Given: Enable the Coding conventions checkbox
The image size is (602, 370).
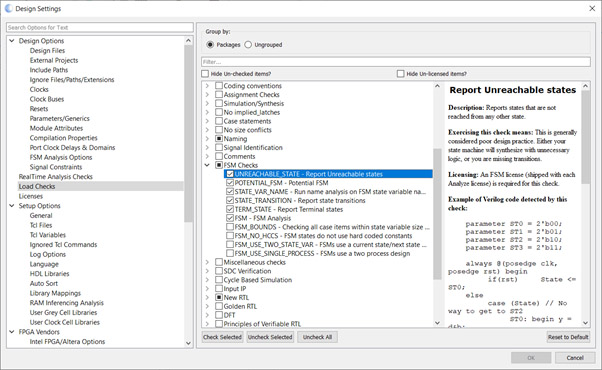Looking at the screenshot, I should [219, 86].
